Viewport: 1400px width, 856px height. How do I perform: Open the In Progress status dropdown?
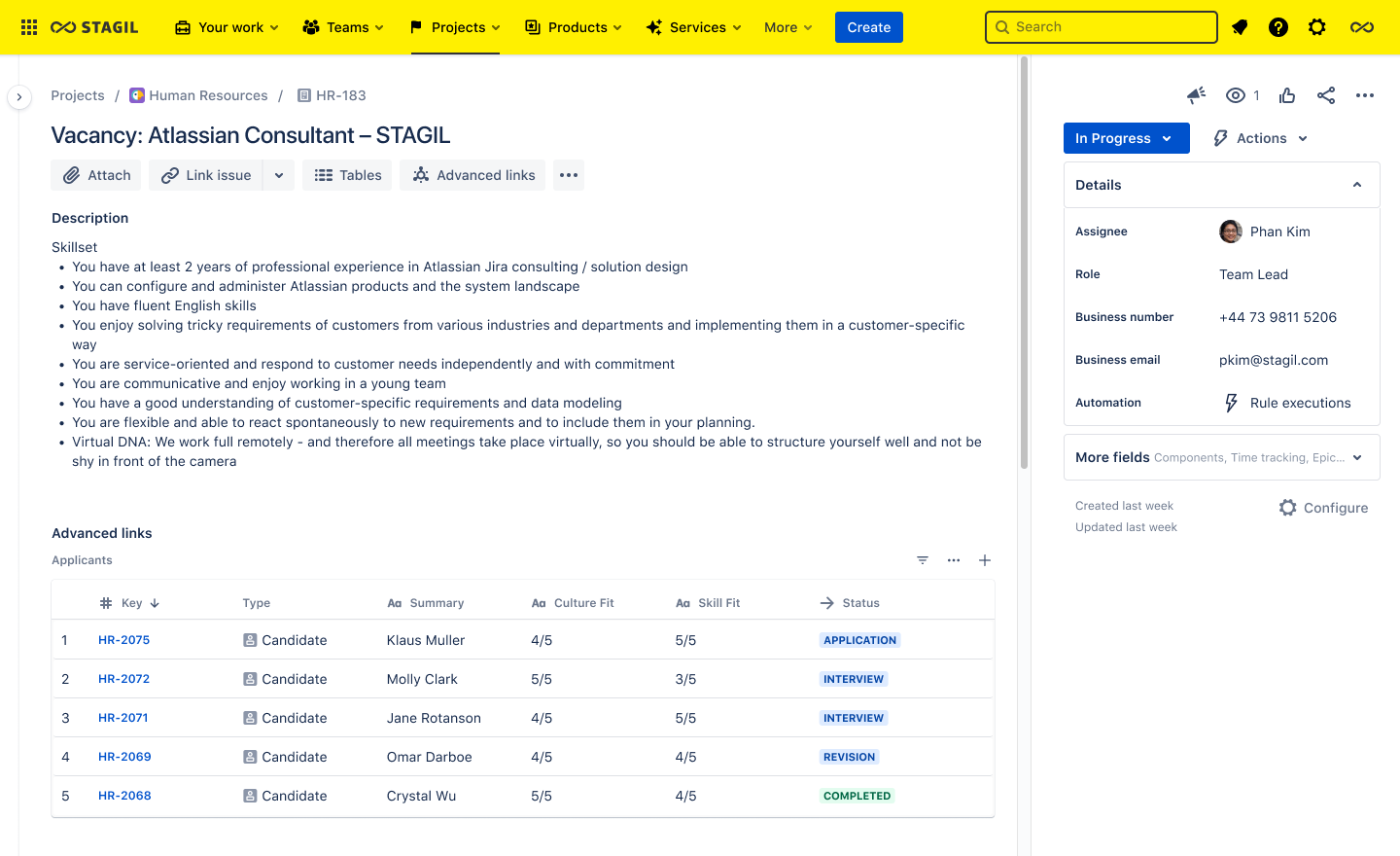point(1126,138)
